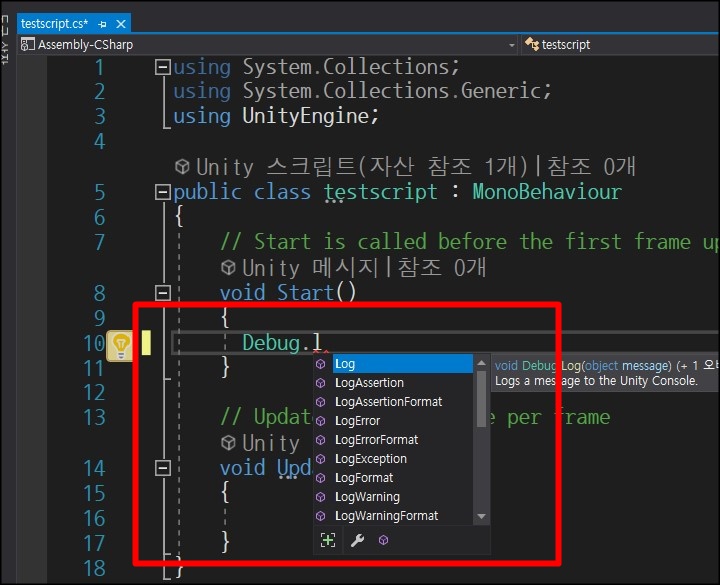Click the completion list scrollbar thumb
Image resolution: width=720 pixels, height=585 pixels.
click(x=481, y=399)
